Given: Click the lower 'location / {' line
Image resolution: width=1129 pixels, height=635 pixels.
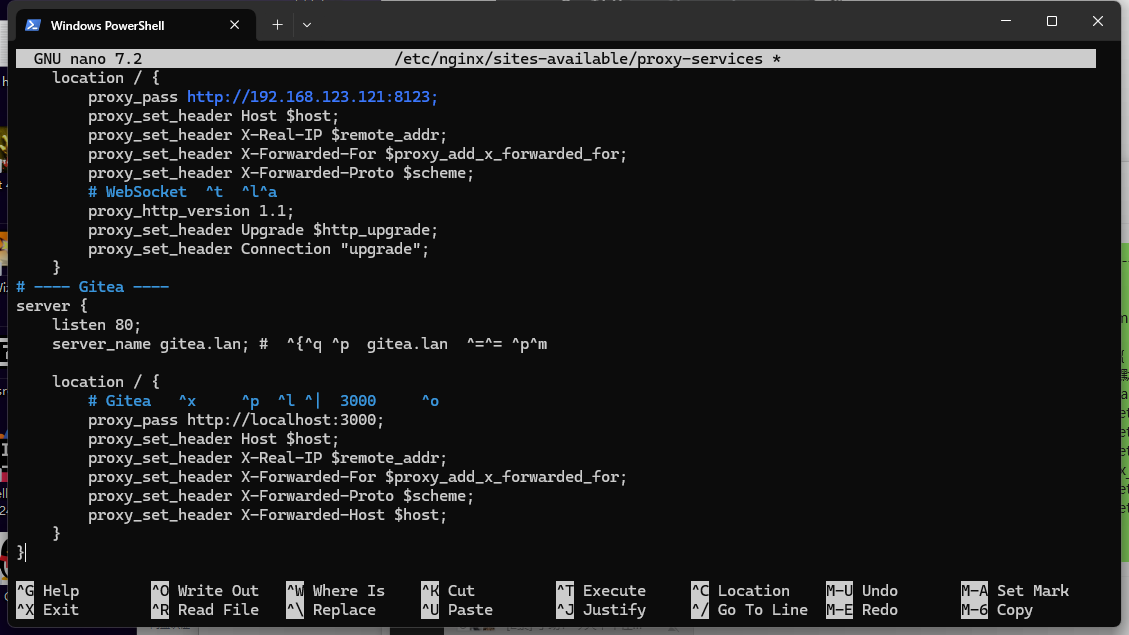Looking at the screenshot, I should tap(106, 382).
